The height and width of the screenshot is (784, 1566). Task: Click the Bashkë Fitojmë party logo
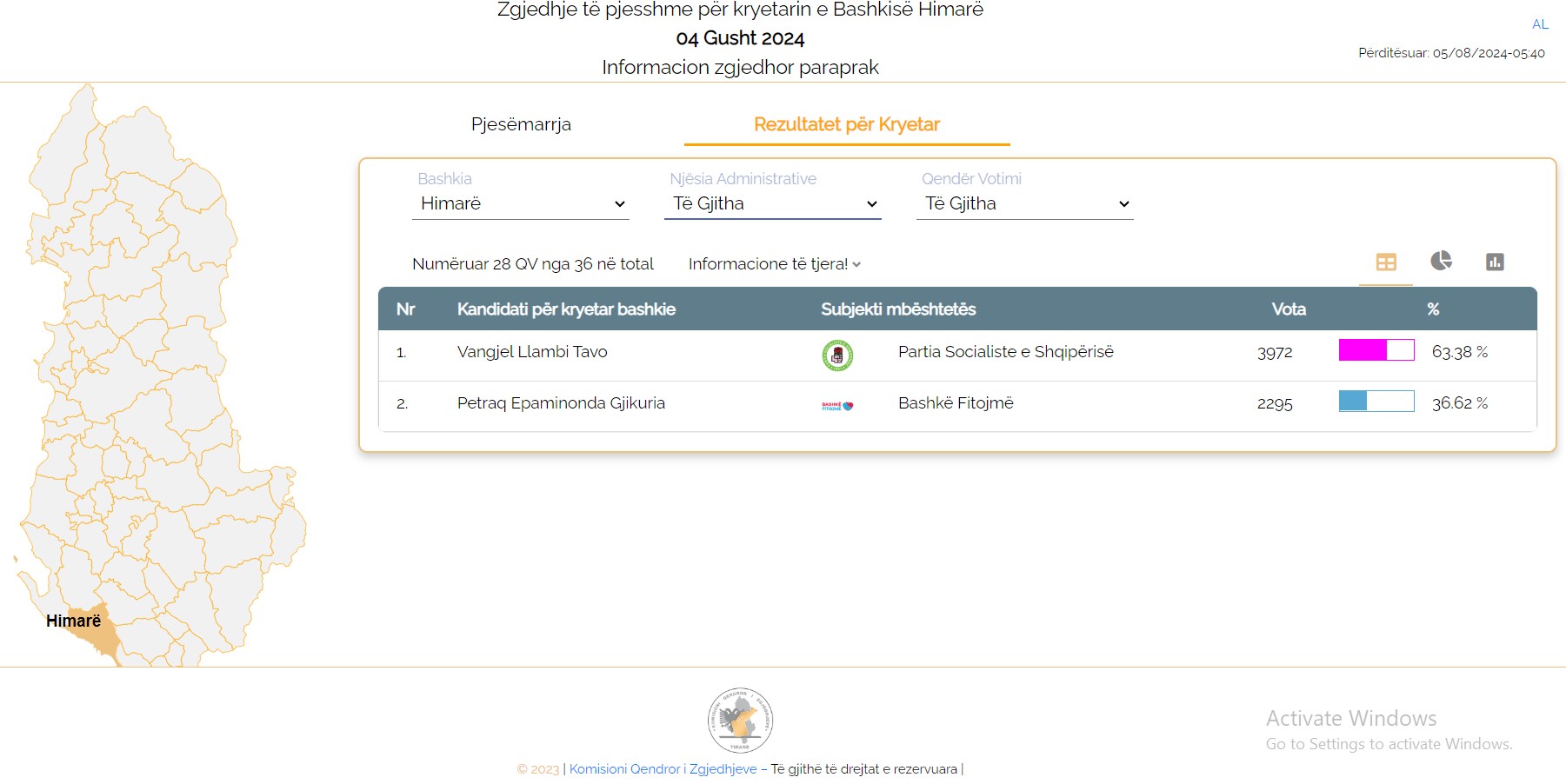click(x=837, y=405)
